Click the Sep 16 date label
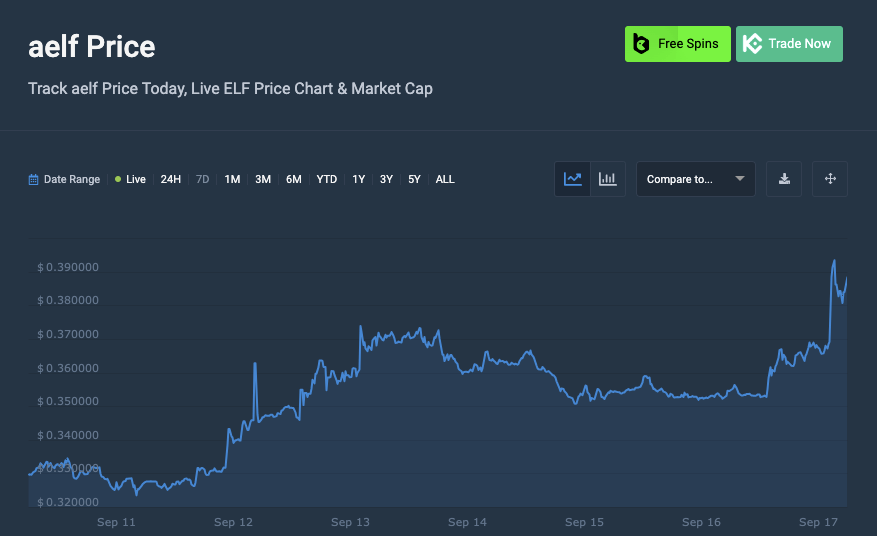The width and height of the screenshot is (877, 536). point(701,523)
